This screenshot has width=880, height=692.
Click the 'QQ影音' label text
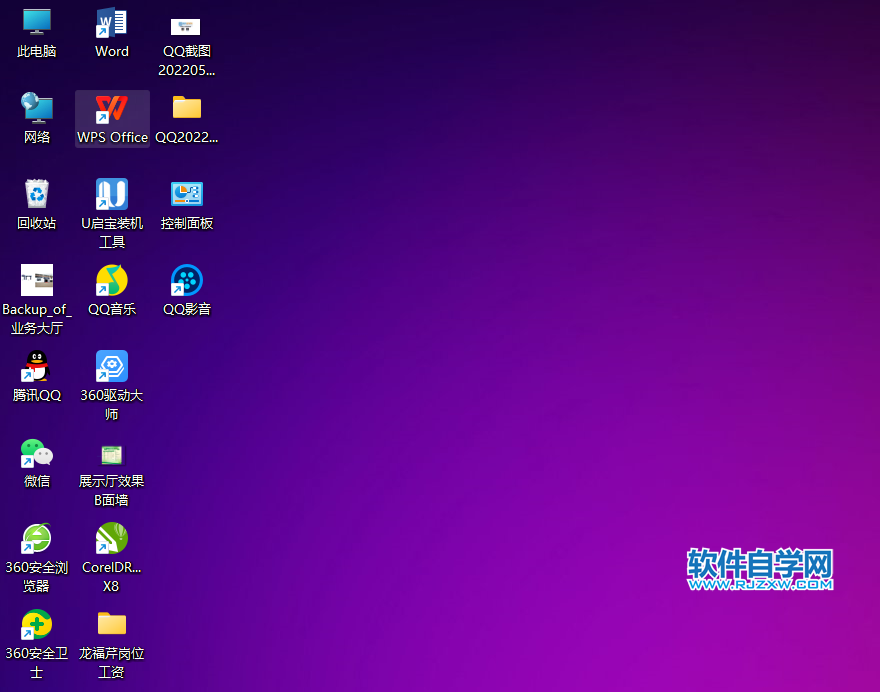(x=187, y=309)
